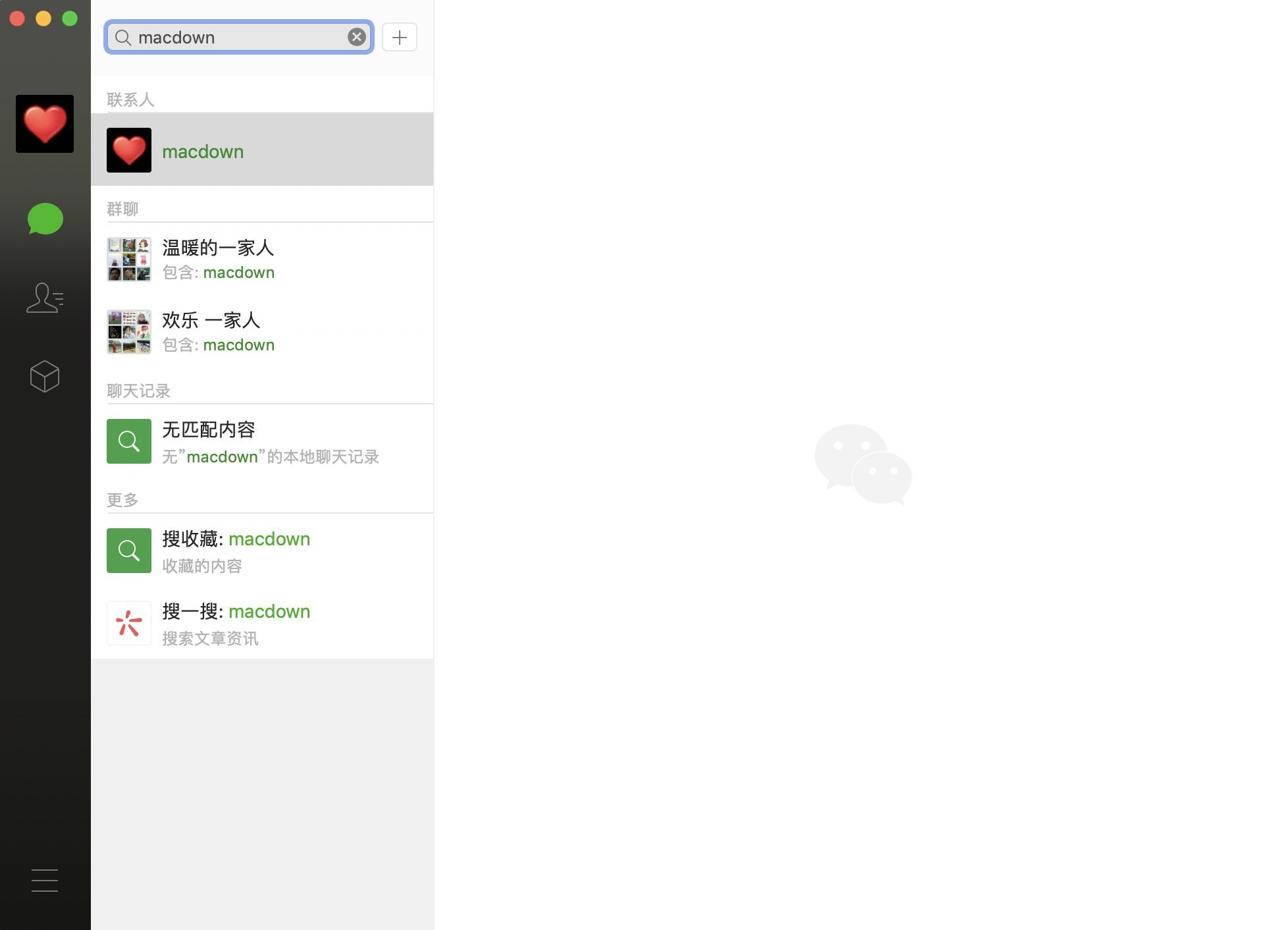
Task: Click the 搜一搜 red spark icon
Action: (x=129, y=623)
